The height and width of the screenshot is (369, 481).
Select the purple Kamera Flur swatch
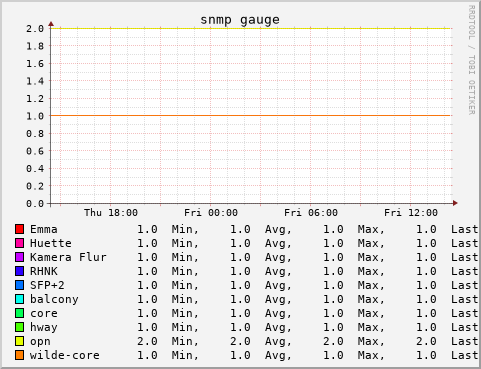pyautogui.click(x=19, y=257)
